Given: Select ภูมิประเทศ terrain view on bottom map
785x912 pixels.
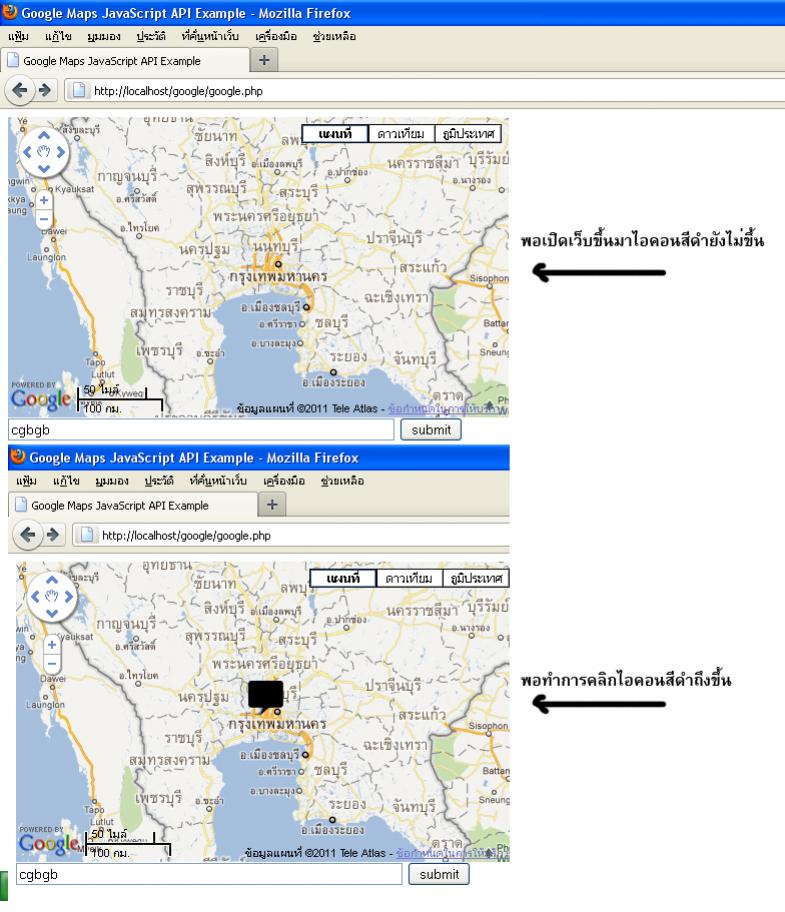Looking at the screenshot, I should click(x=476, y=578).
